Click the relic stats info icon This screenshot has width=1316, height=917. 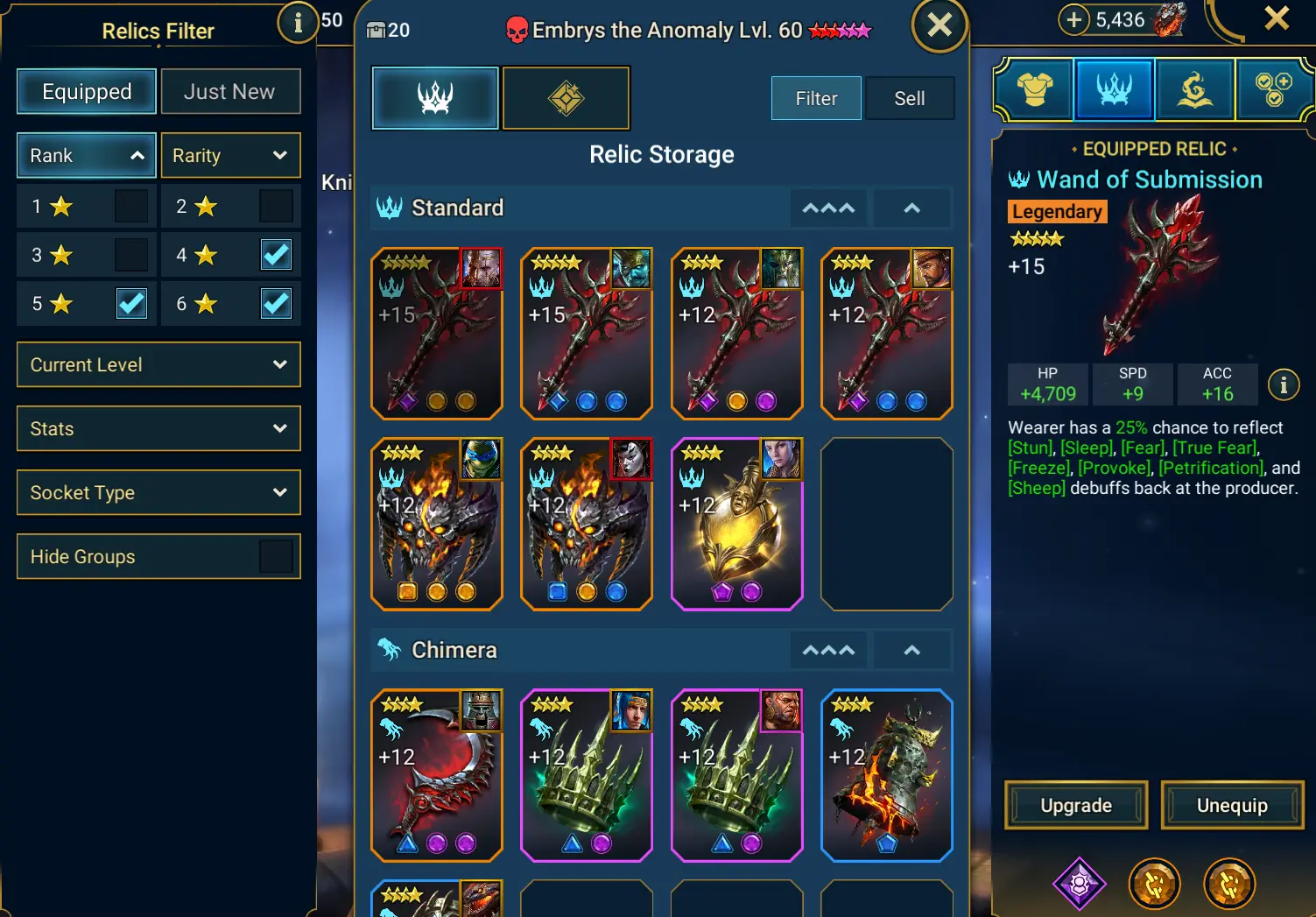1284,384
